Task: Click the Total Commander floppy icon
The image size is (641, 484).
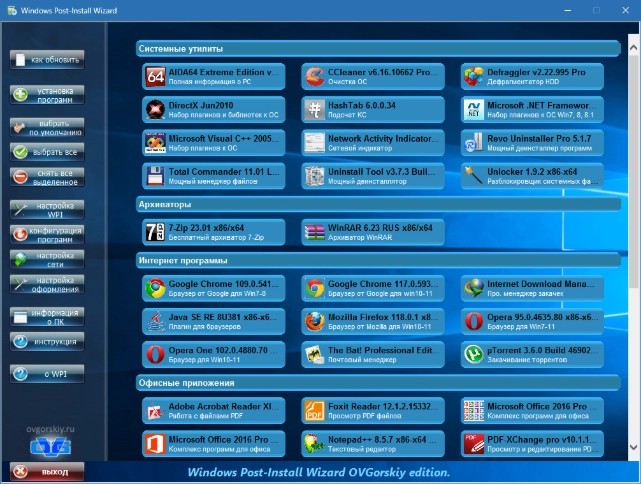Action: click(x=155, y=177)
